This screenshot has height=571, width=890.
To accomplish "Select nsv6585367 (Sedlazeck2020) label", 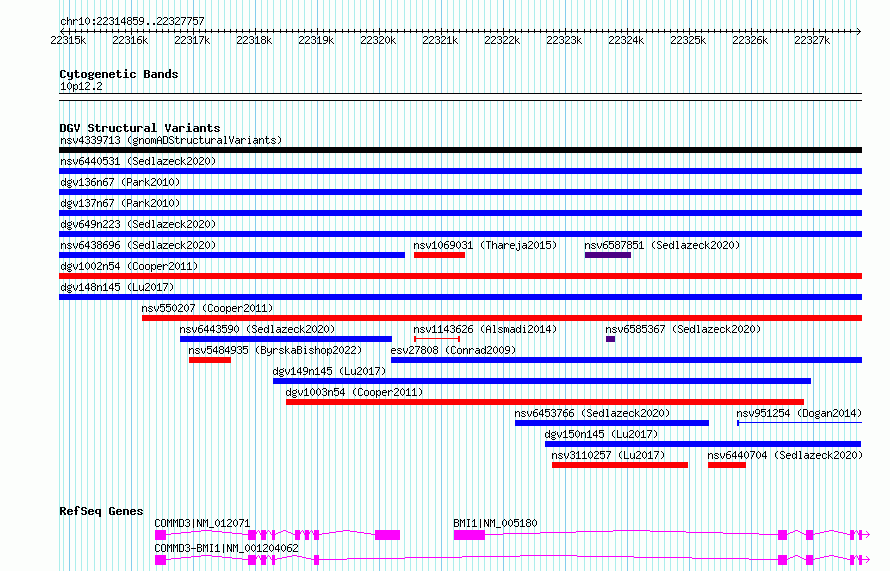I will tap(683, 329).
